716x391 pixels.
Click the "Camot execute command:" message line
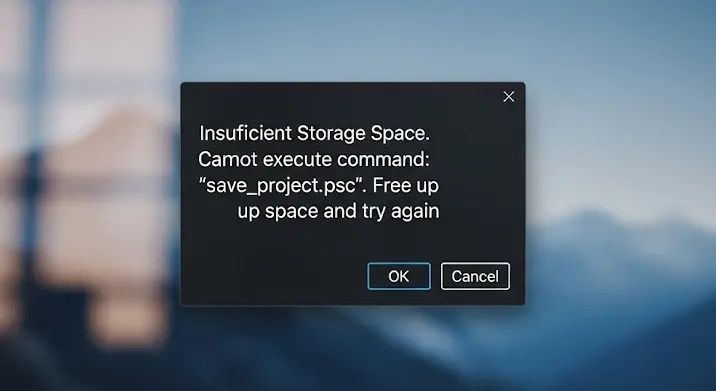(x=314, y=159)
